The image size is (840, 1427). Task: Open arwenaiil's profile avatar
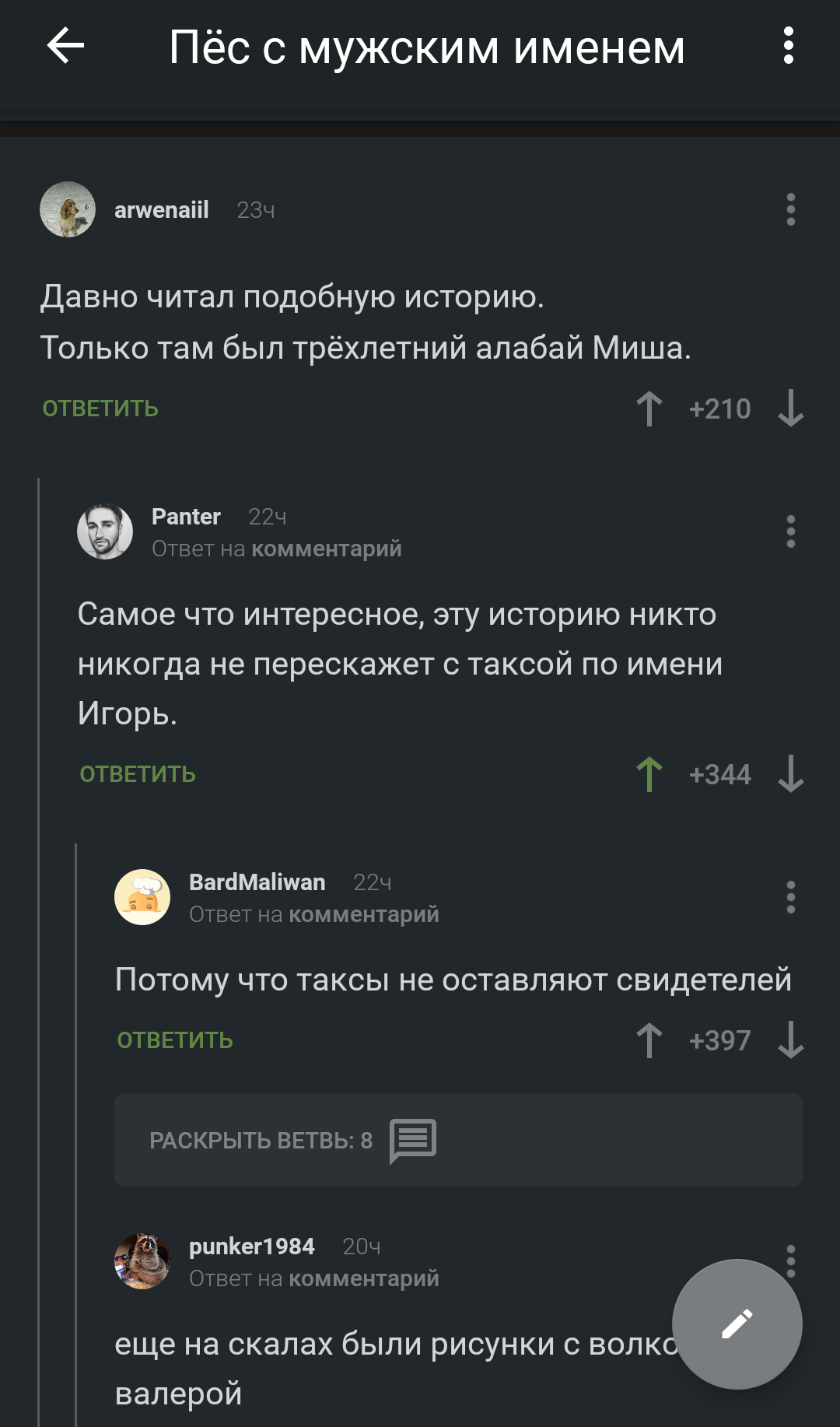tap(68, 210)
